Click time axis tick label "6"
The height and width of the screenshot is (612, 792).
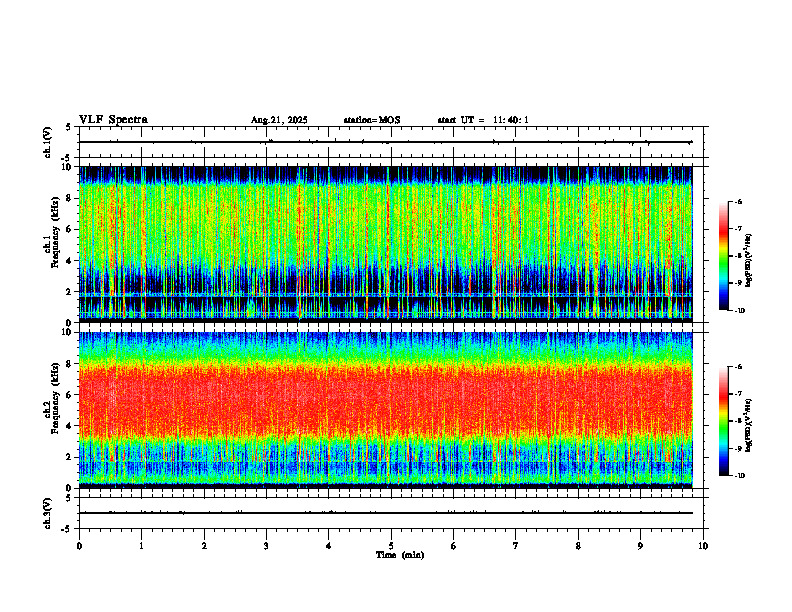point(454,546)
